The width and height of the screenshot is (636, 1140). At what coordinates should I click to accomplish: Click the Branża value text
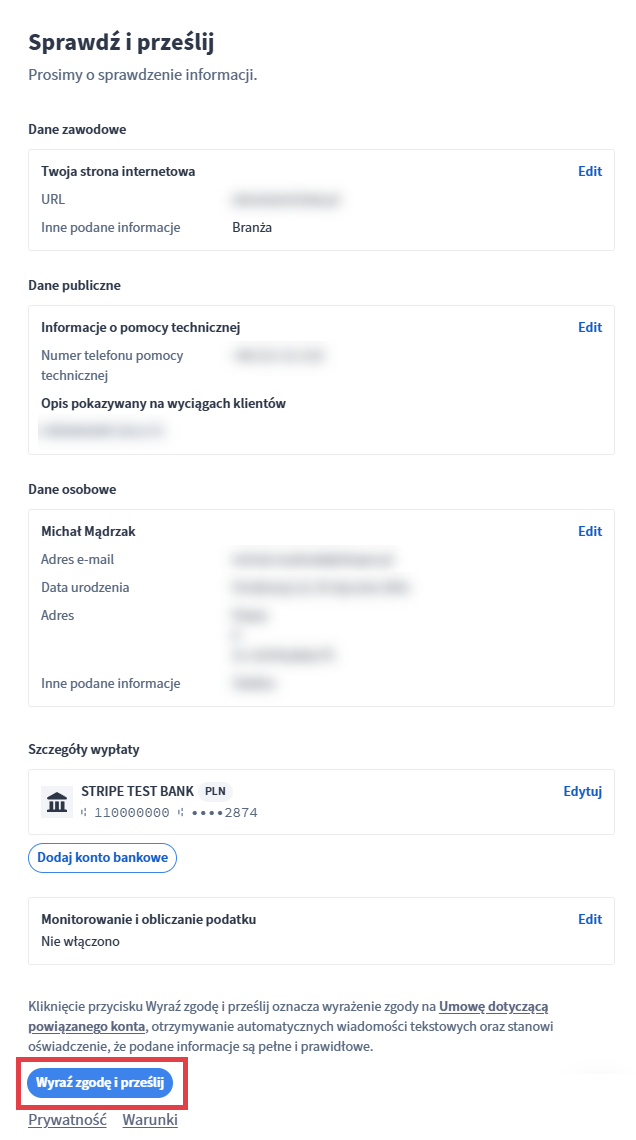[252, 227]
